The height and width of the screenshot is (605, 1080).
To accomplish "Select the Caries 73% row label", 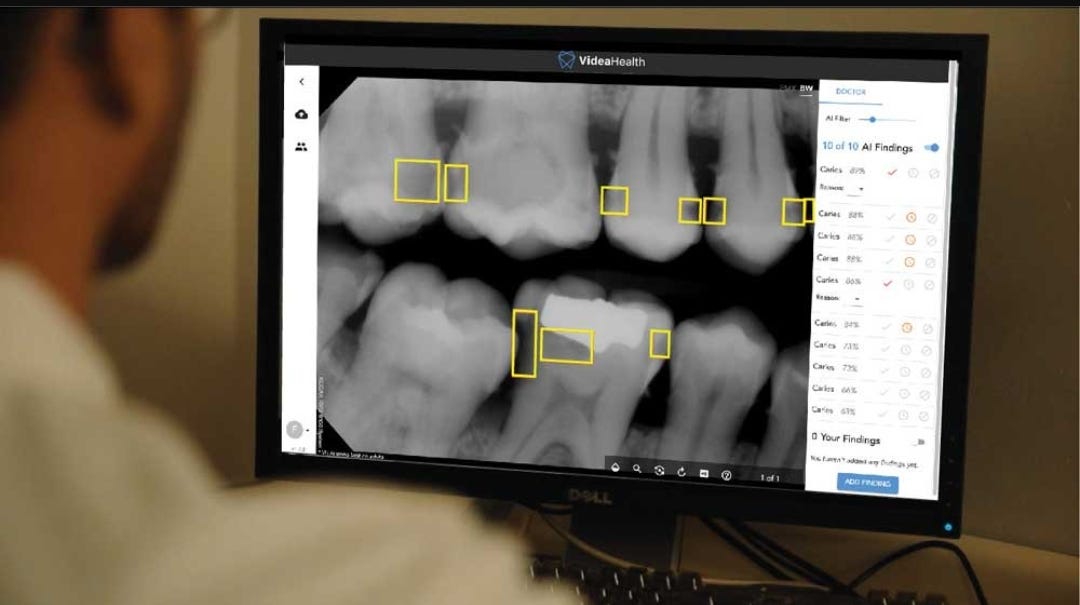I will click(x=835, y=345).
